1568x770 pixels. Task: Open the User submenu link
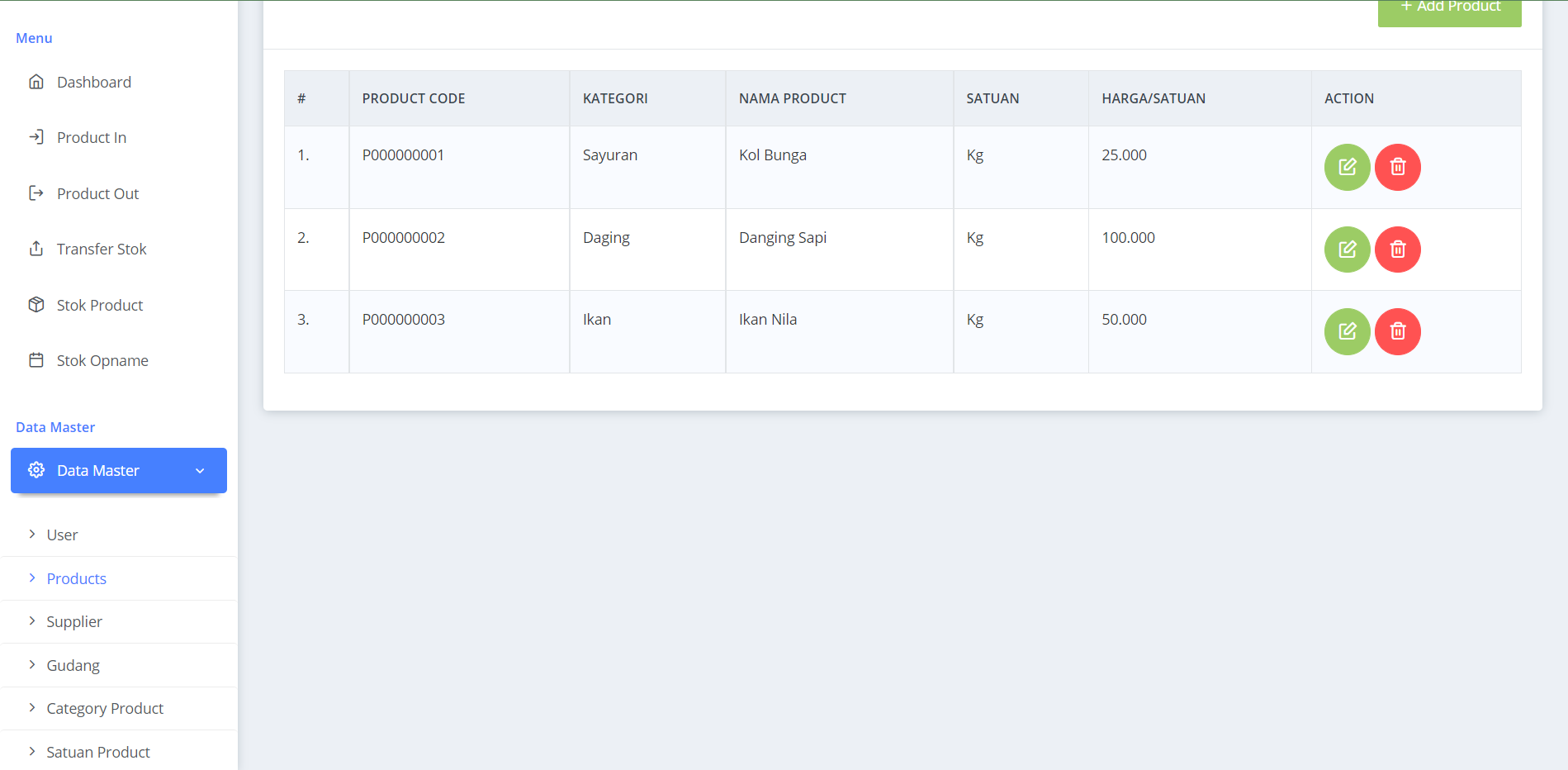pyautogui.click(x=62, y=535)
